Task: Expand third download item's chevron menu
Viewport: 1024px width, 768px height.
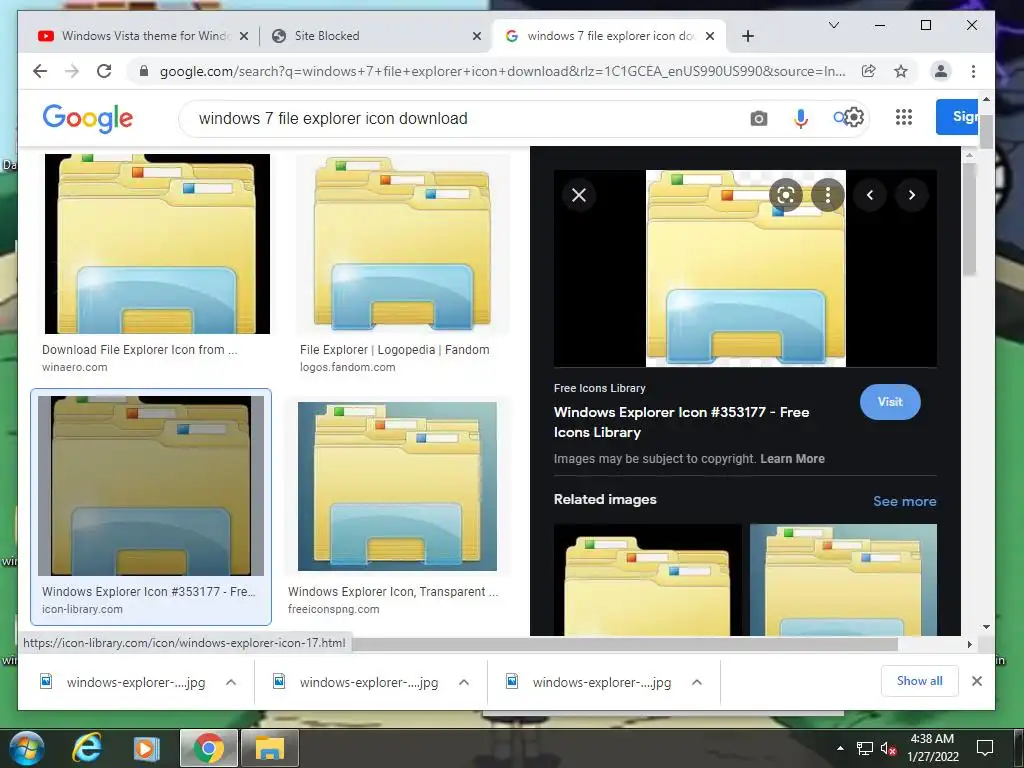Action: click(697, 682)
